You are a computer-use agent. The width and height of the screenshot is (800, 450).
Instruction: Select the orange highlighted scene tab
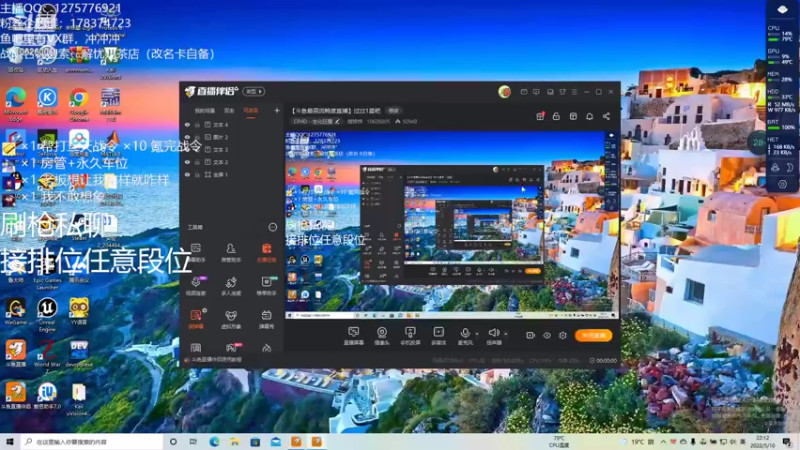[x=251, y=111]
